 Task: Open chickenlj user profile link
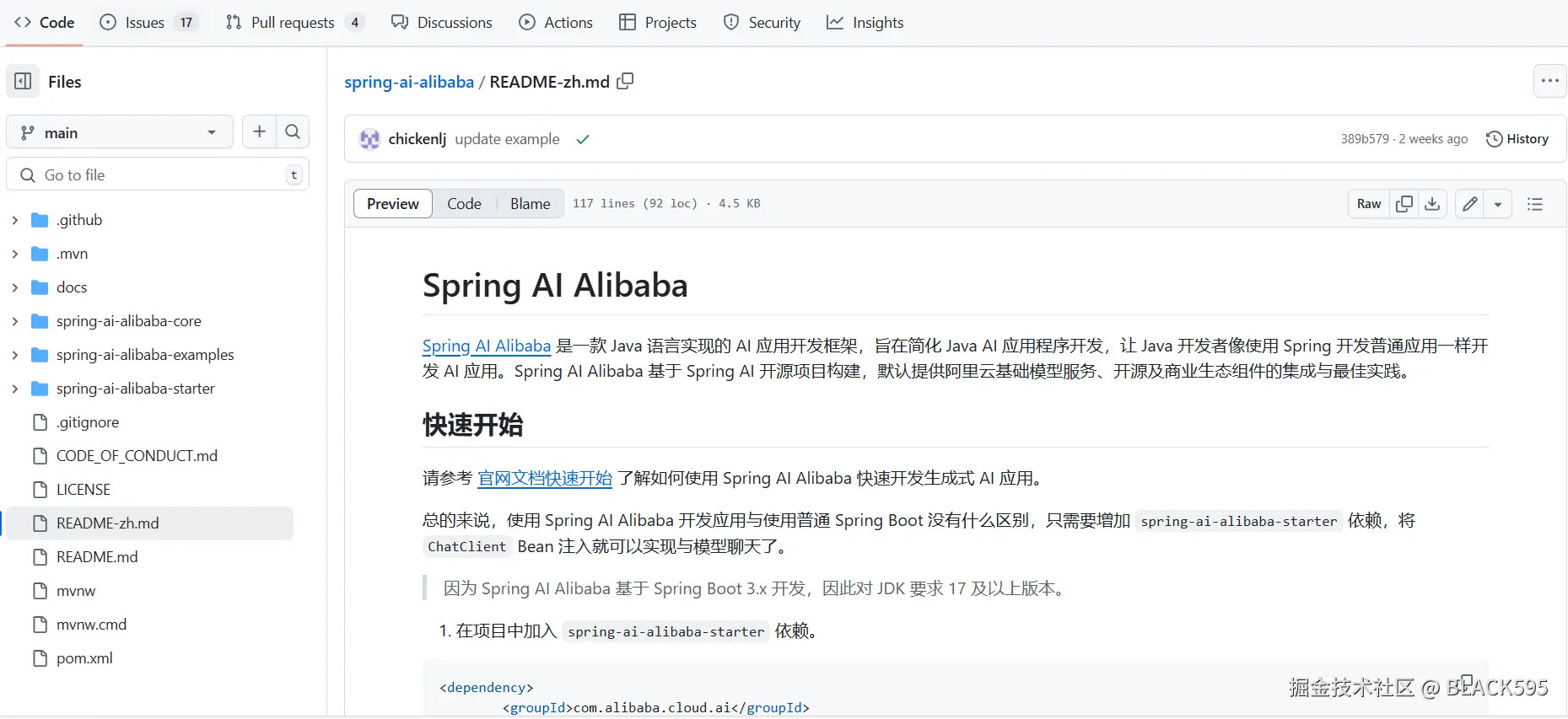click(418, 139)
